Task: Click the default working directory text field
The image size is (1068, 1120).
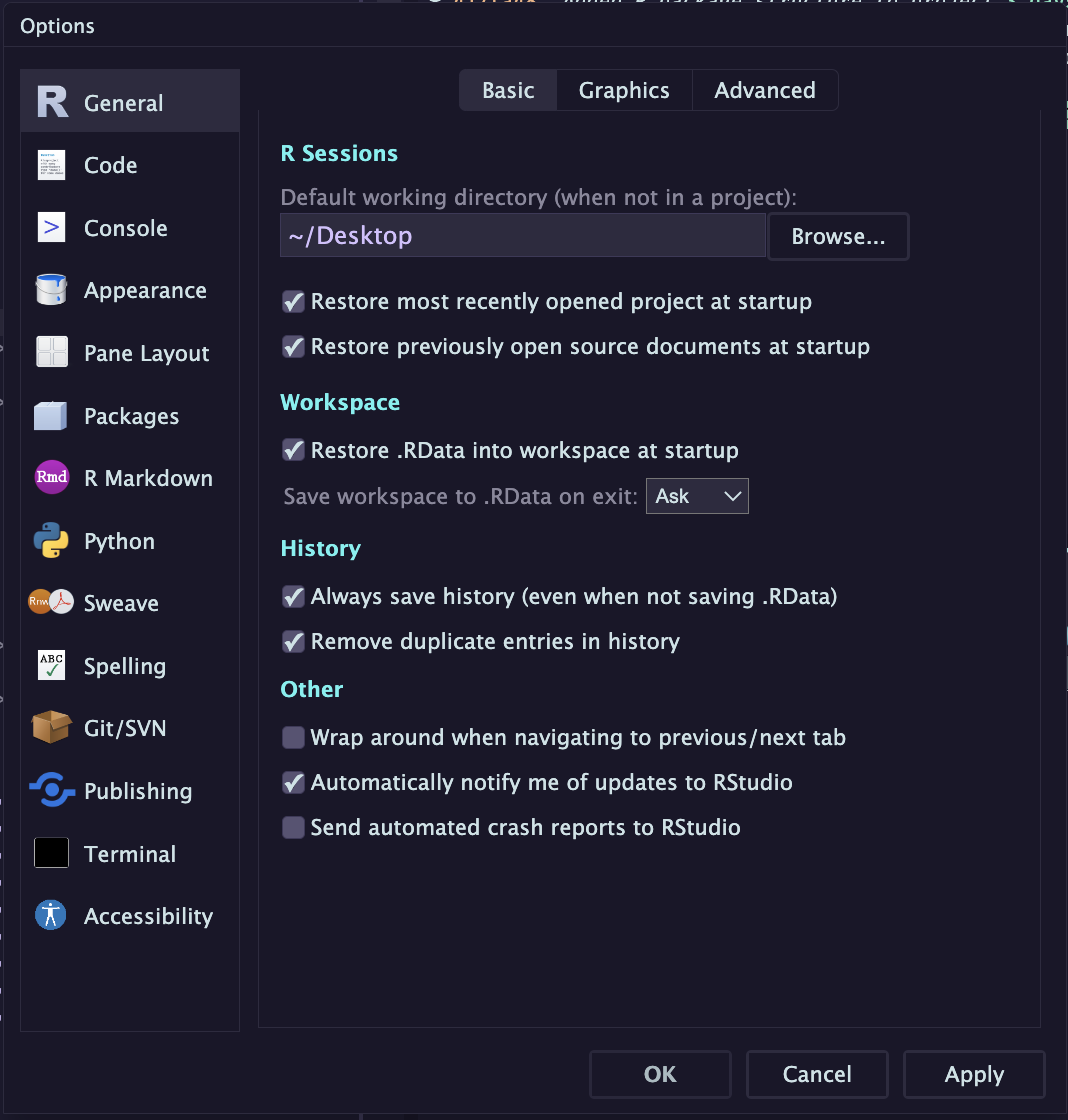Action: tap(523, 235)
